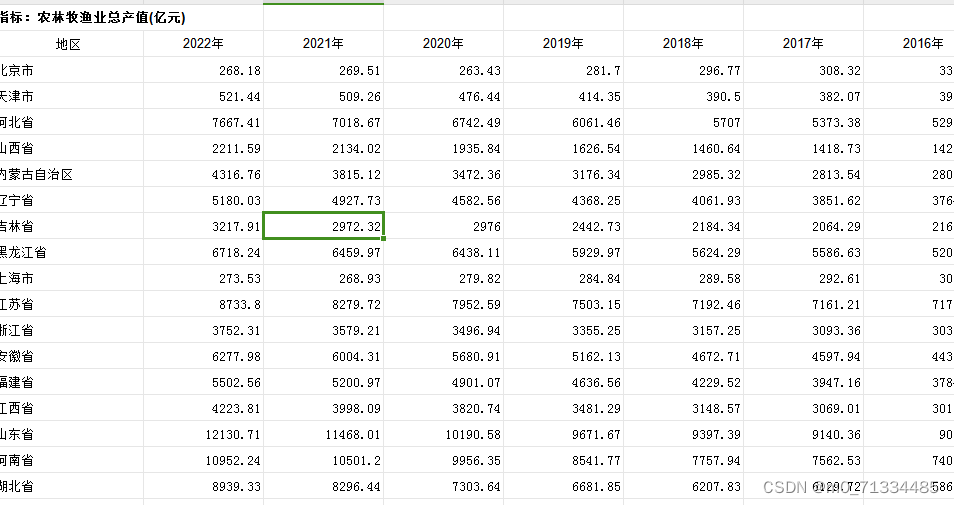Select cell with value 4597.94

click(803, 357)
